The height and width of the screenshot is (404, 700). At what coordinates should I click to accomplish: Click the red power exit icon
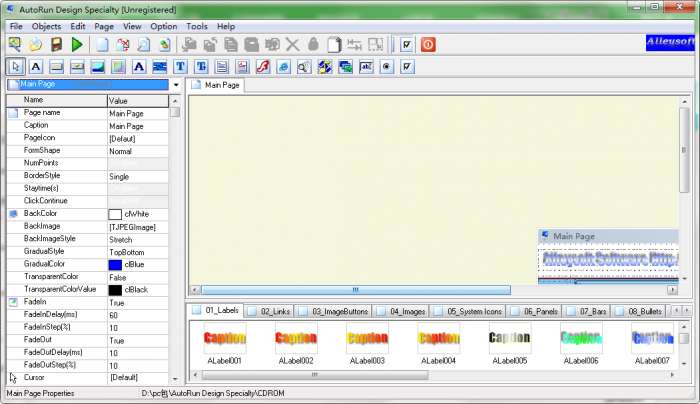tap(428, 45)
